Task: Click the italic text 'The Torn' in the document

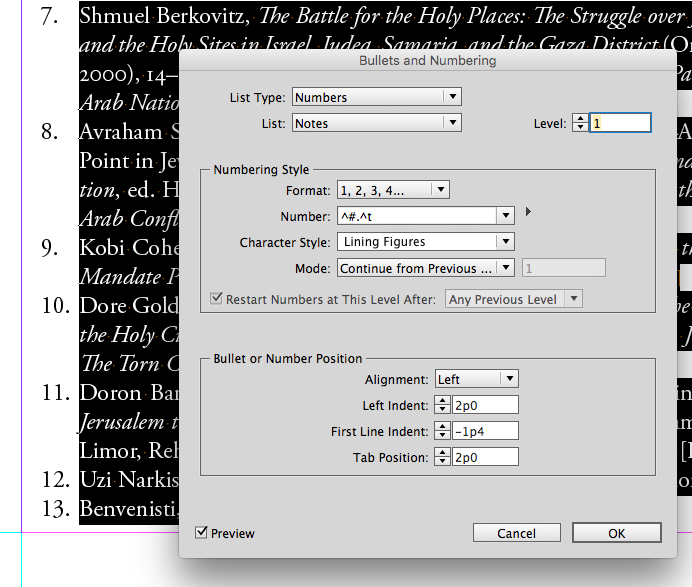Action: pos(120,363)
